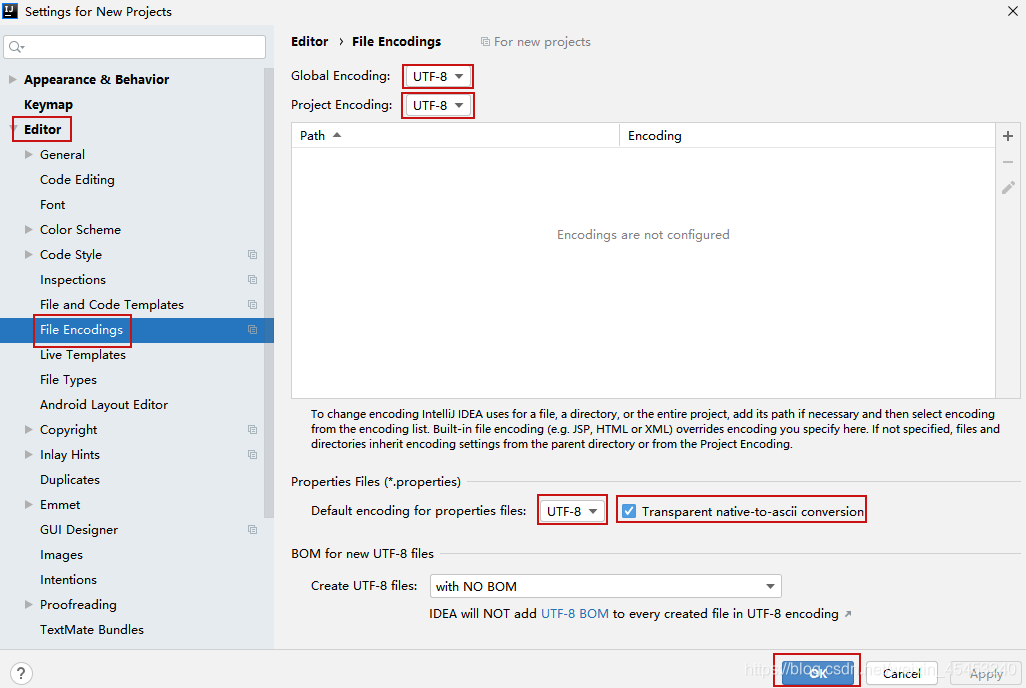Click the For new projects icon in header
The image size is (1026, 688).
(x=485, y=41)
